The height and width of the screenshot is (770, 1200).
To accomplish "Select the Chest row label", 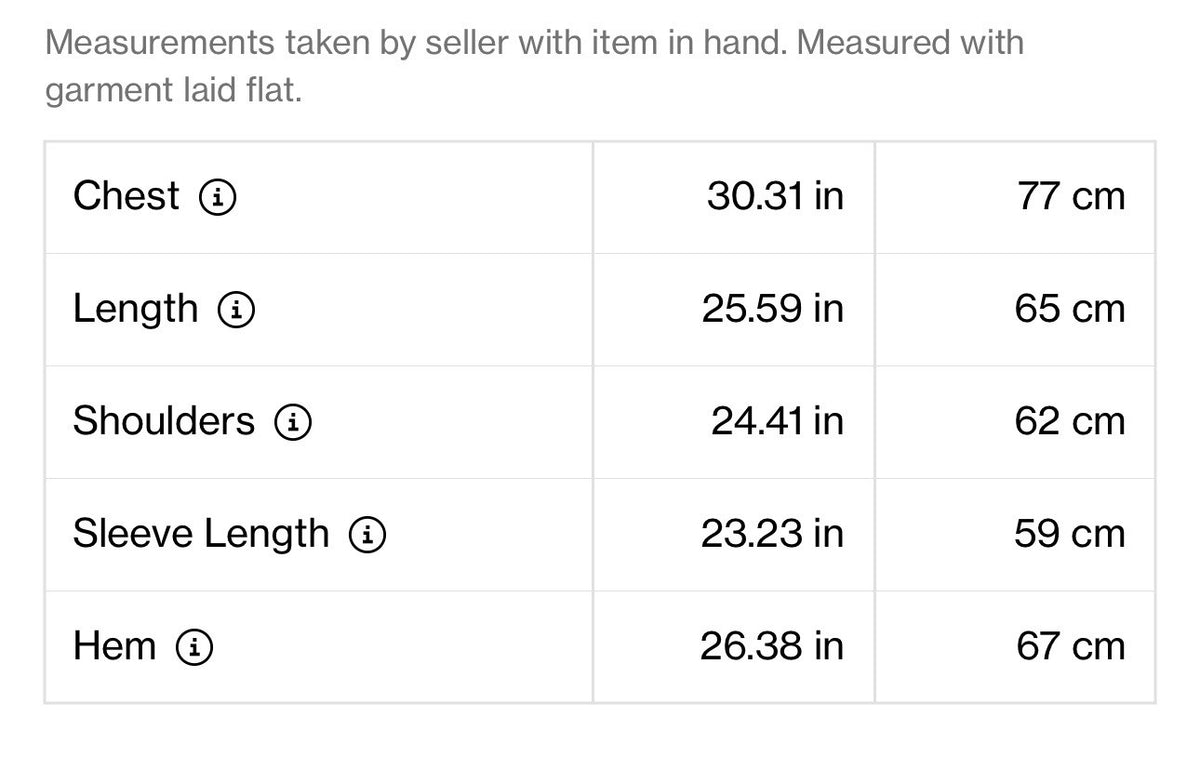I will (126, 196).
